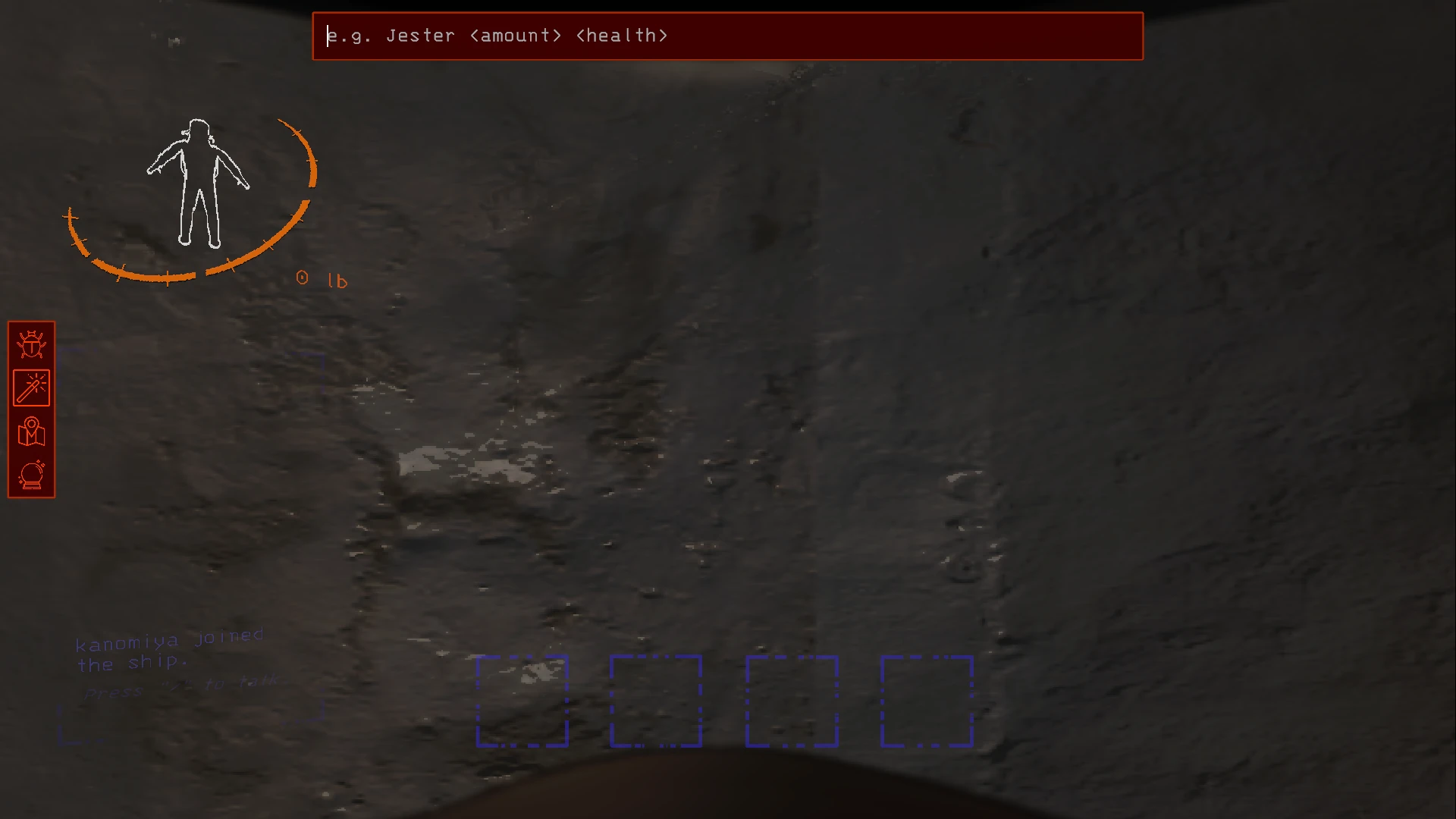Click the crystal ball icon
Image resolution: width=1456 pixels, height=819 pixels.
31,475
